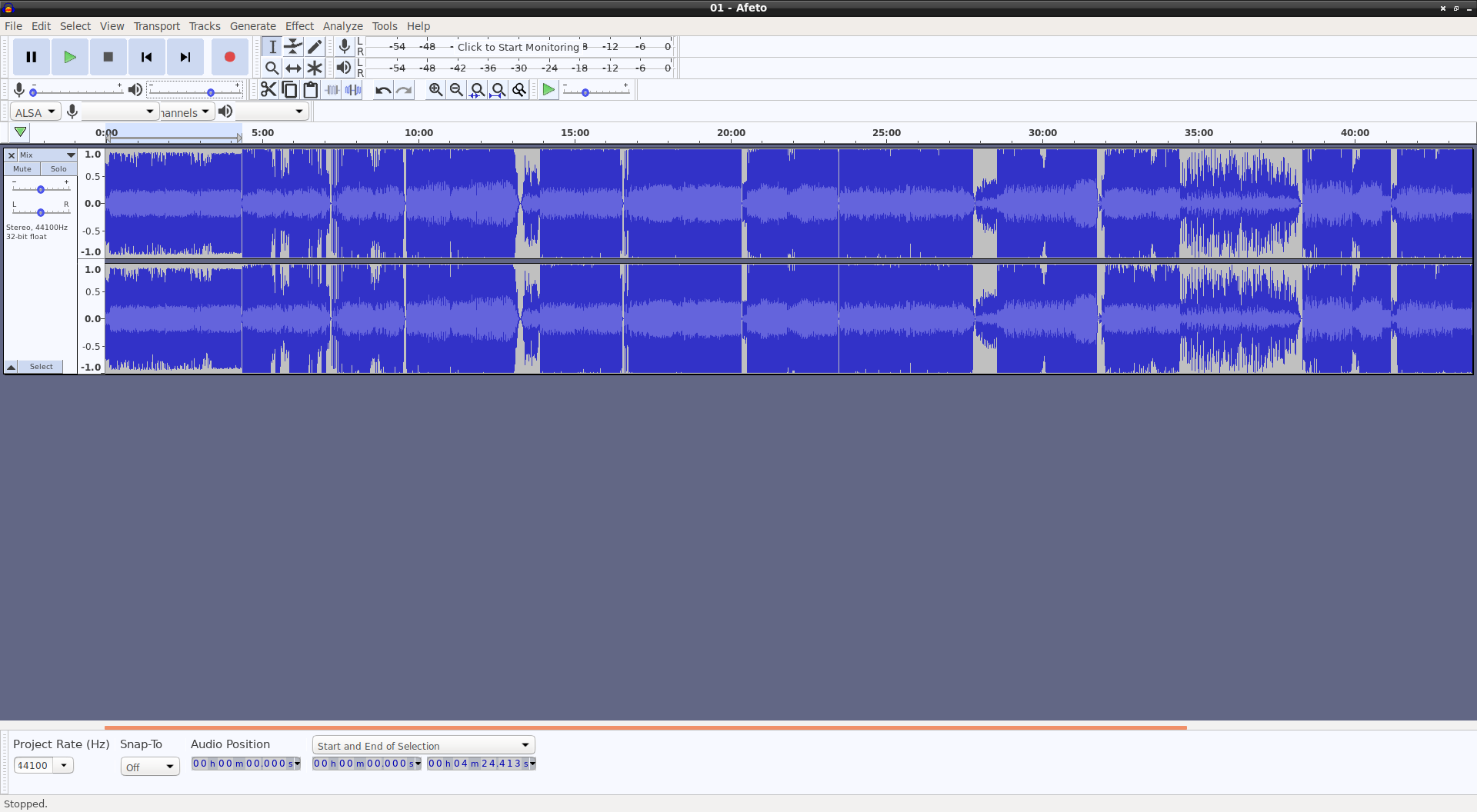This screenshot has height=812, width=1477.
Task: Select the Time Shift tool
Action: 293,68
